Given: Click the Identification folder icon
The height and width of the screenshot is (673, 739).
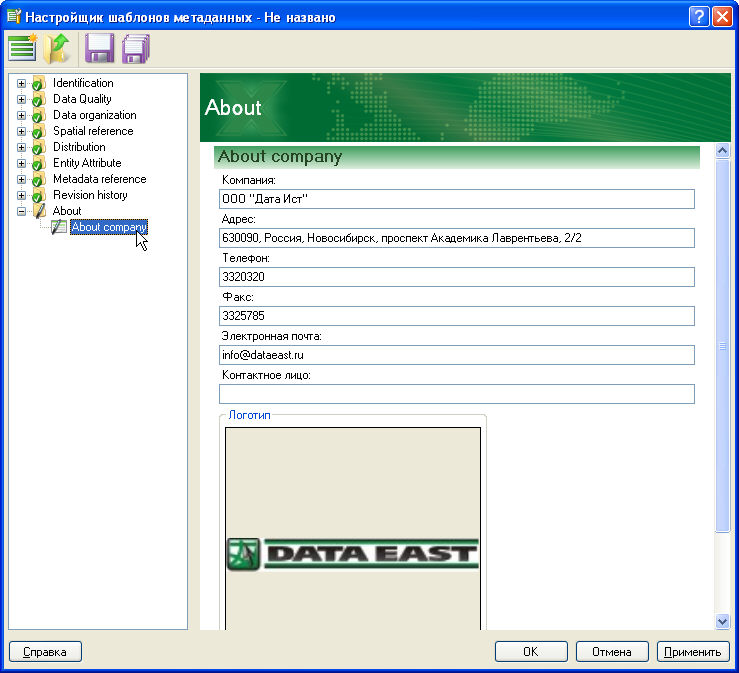Looking at the screenshot, I should (x=39, y=83).
